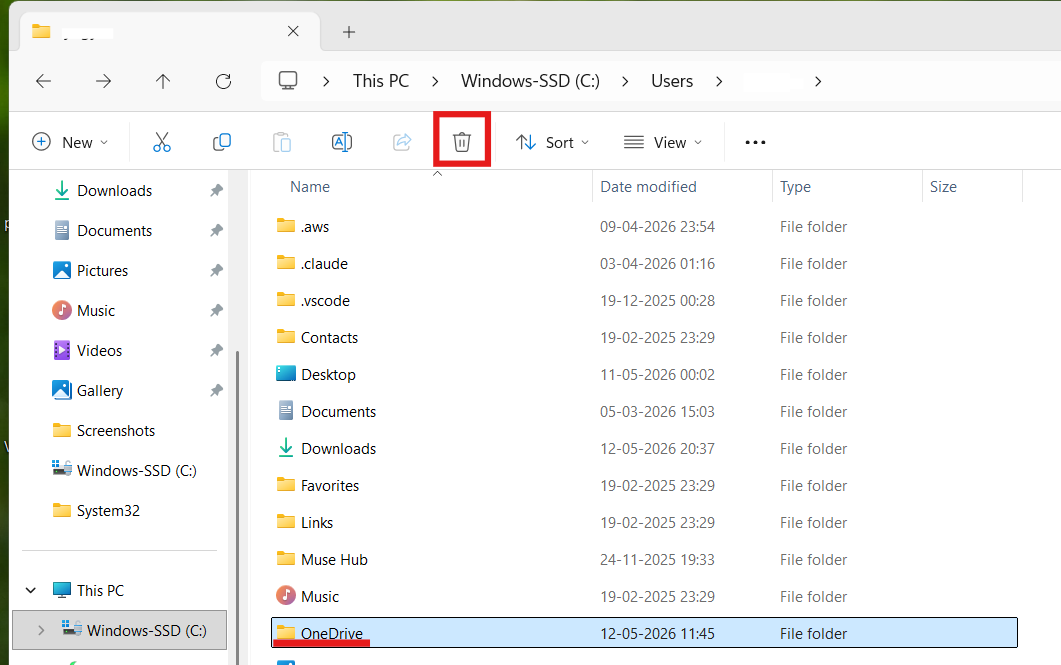Expand chevron before This PC in breadcrumb
Screen dimensions: 1061x665
[326, 82]
